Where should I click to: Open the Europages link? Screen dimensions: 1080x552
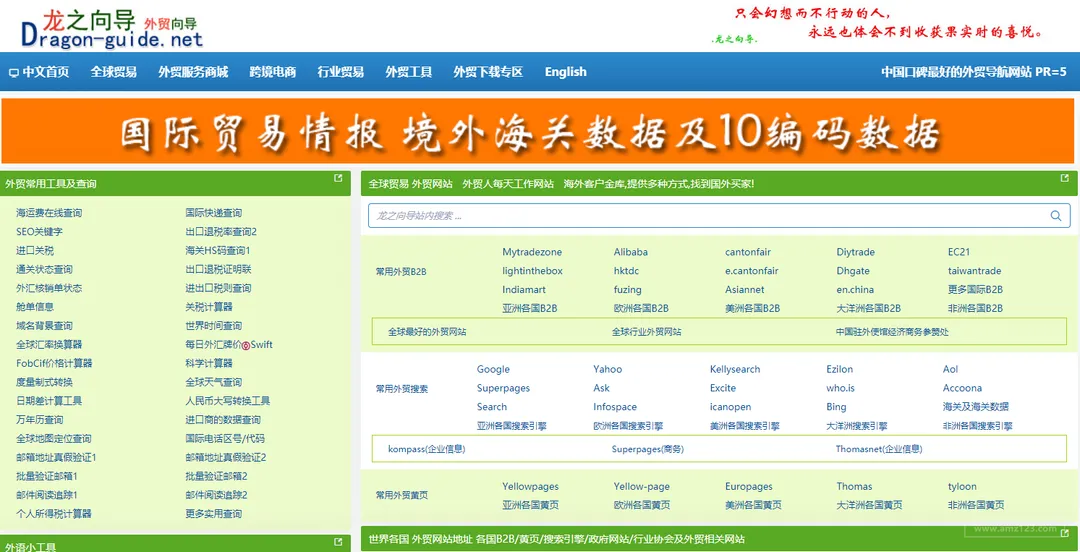[x=749, y=487]
